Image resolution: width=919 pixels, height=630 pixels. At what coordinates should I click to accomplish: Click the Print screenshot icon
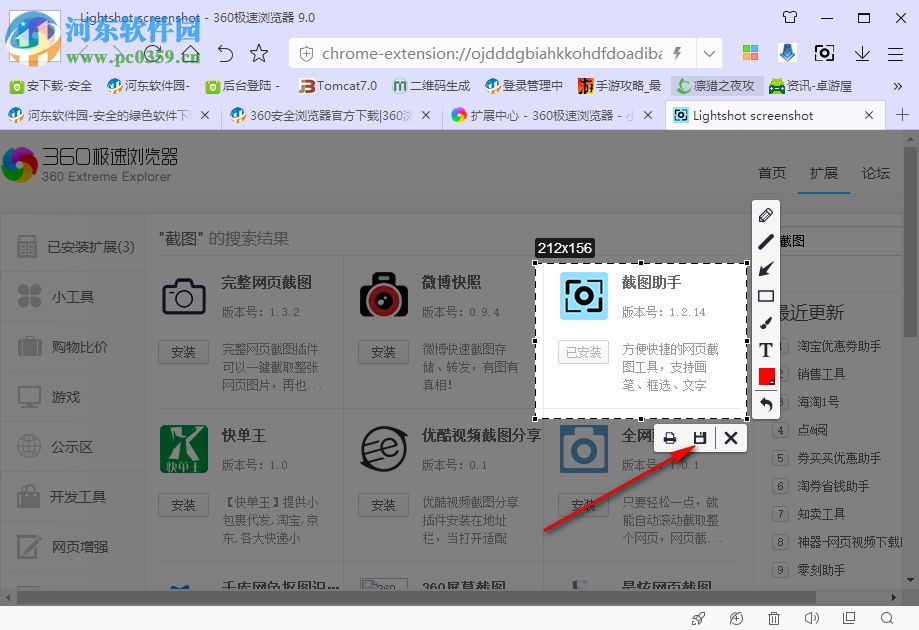coord(669,437)
